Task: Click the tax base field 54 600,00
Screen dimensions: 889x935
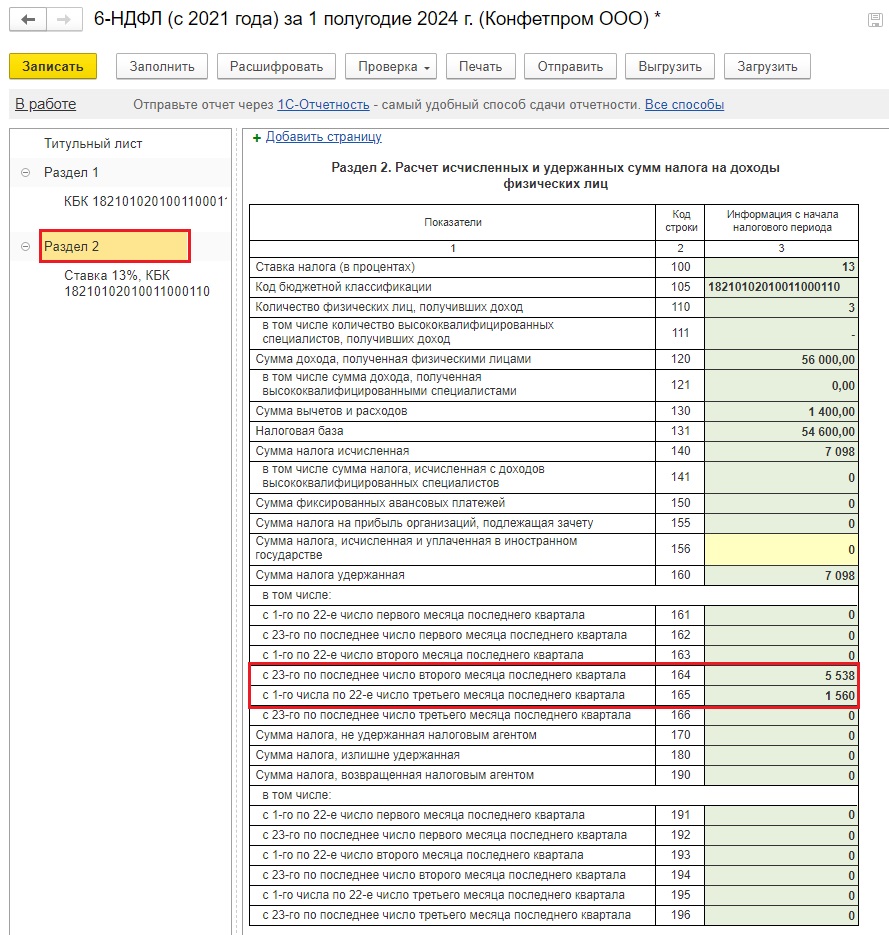Action: pyautogui.click(x=781, y=431)
